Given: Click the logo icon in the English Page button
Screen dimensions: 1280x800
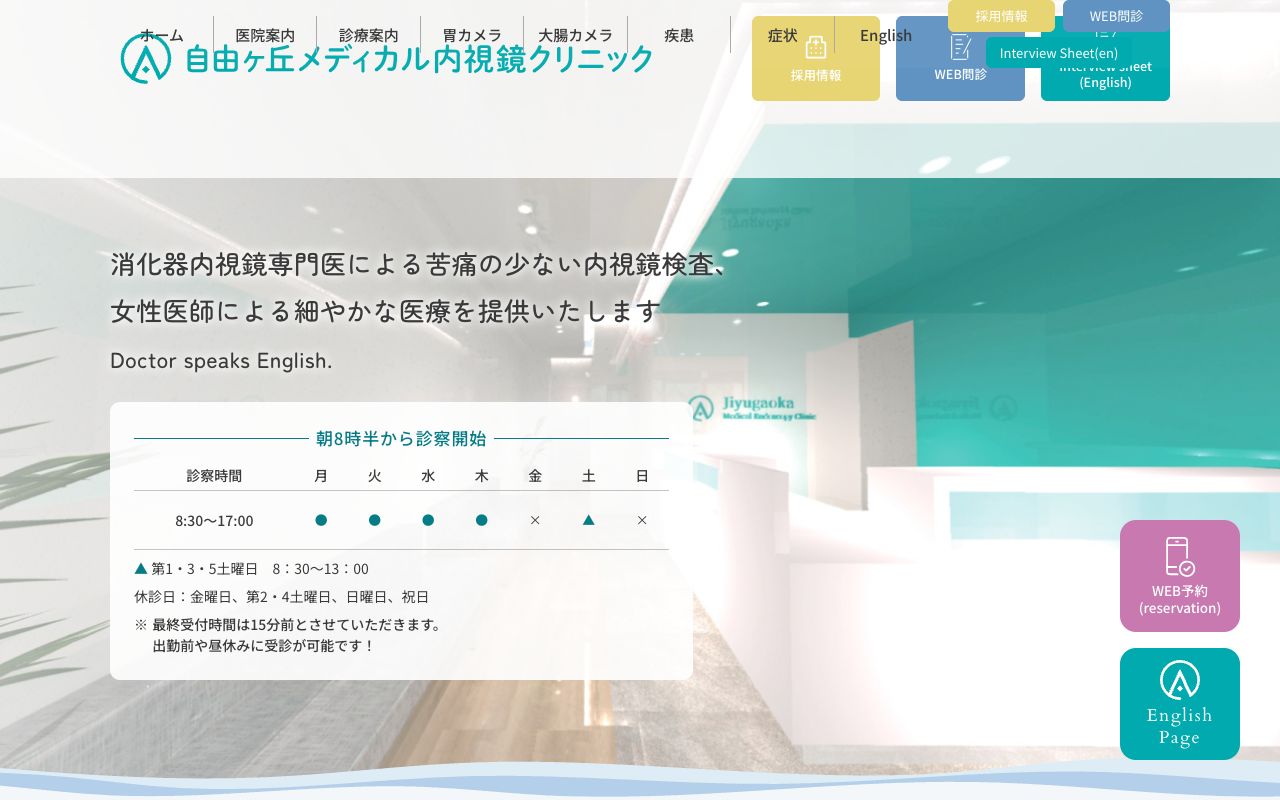Looking at the screenshot, I should (1180, 680).
